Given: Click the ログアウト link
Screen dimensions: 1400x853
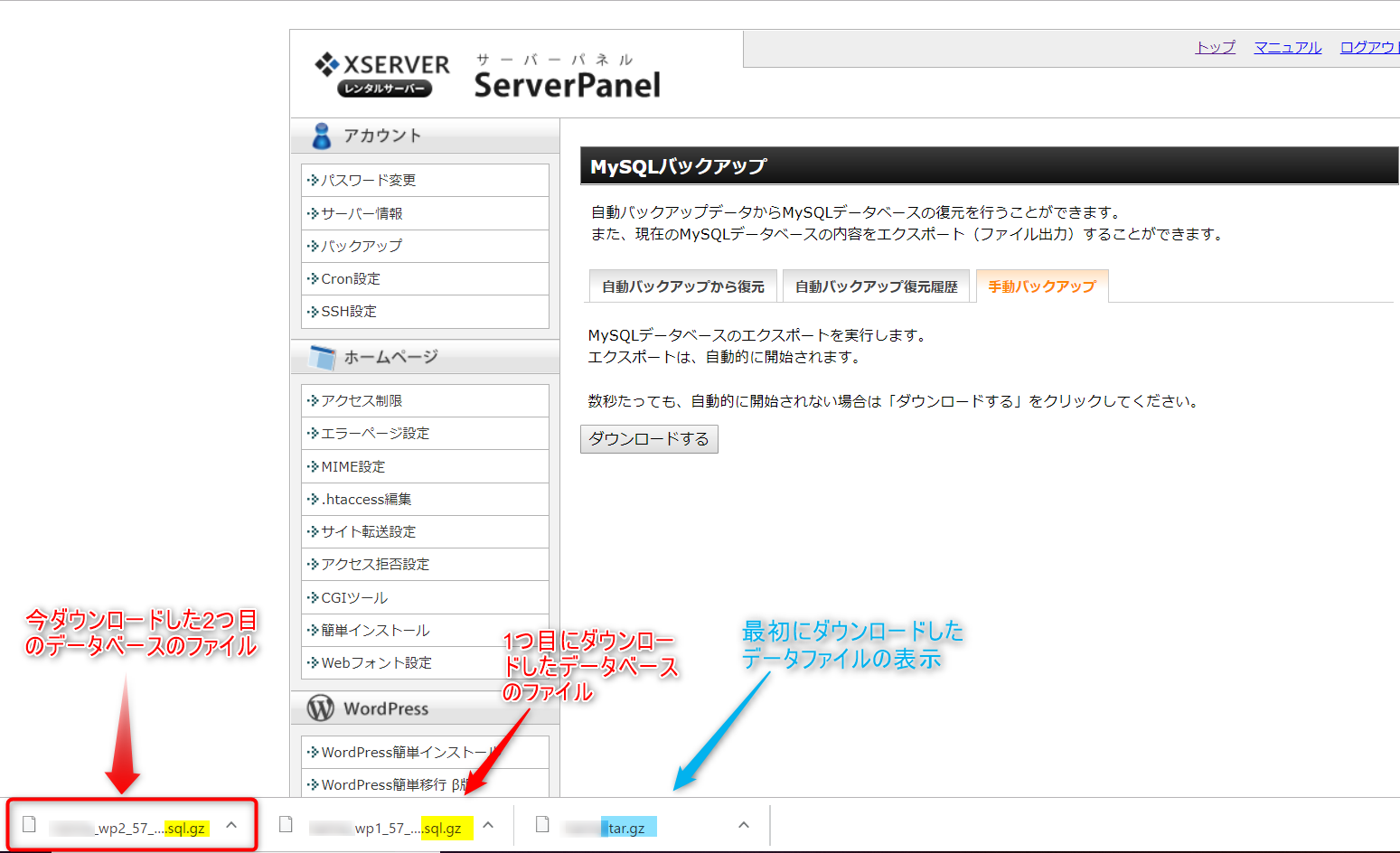Looking at the screenshot, I should point(1369,47).
